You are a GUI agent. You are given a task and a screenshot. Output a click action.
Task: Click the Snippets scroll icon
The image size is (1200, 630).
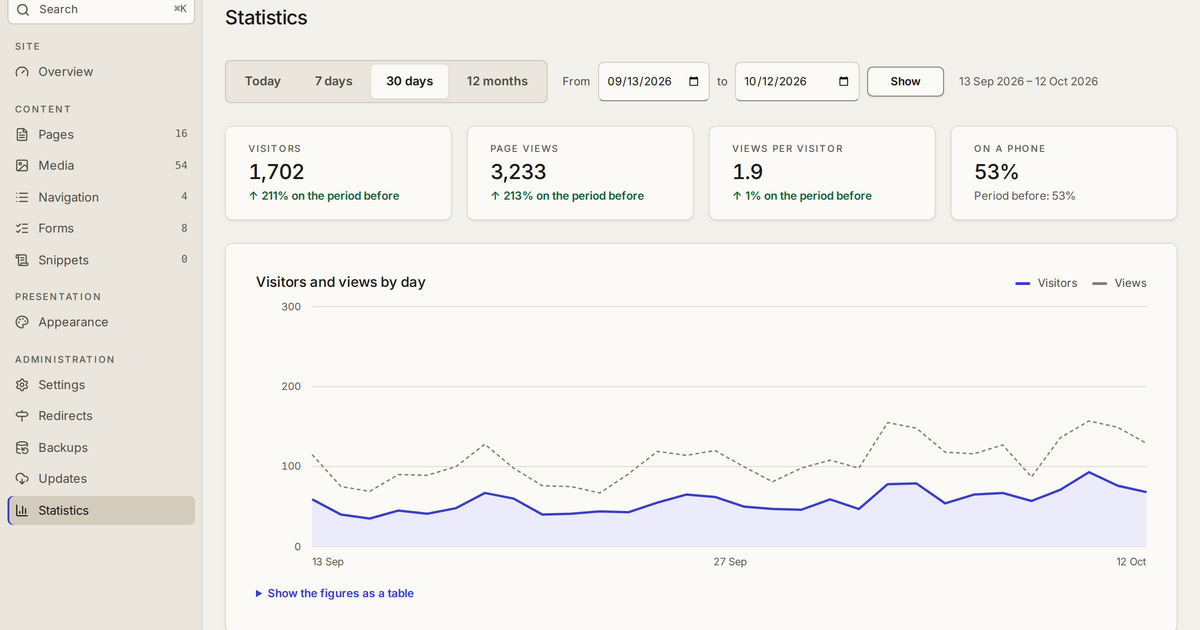click(23, 260)
